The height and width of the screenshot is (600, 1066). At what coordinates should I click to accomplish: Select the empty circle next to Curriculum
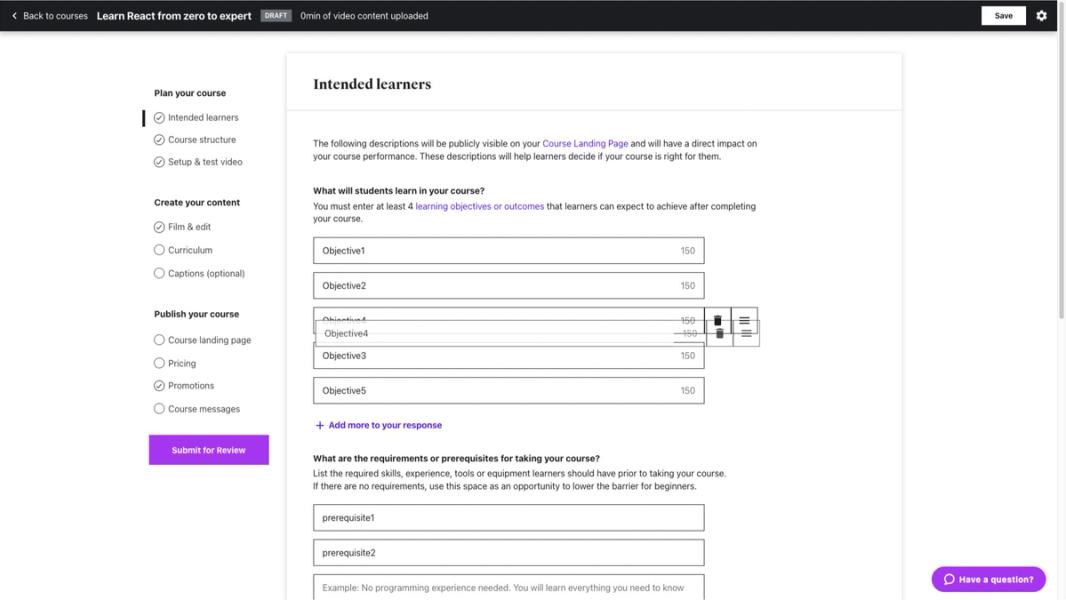[159, 250]
